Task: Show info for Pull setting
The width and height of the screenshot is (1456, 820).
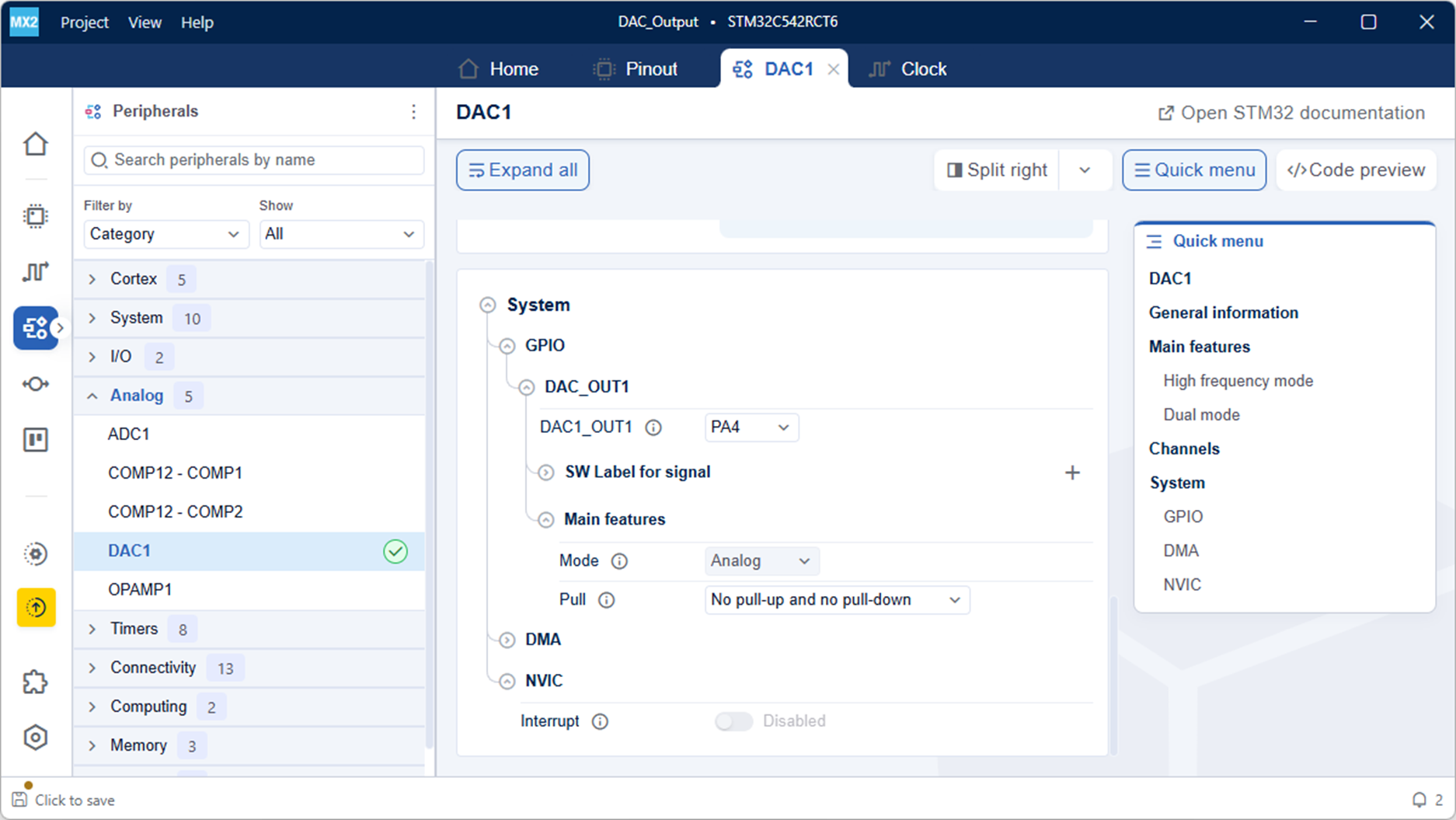Action: point(607,600)
